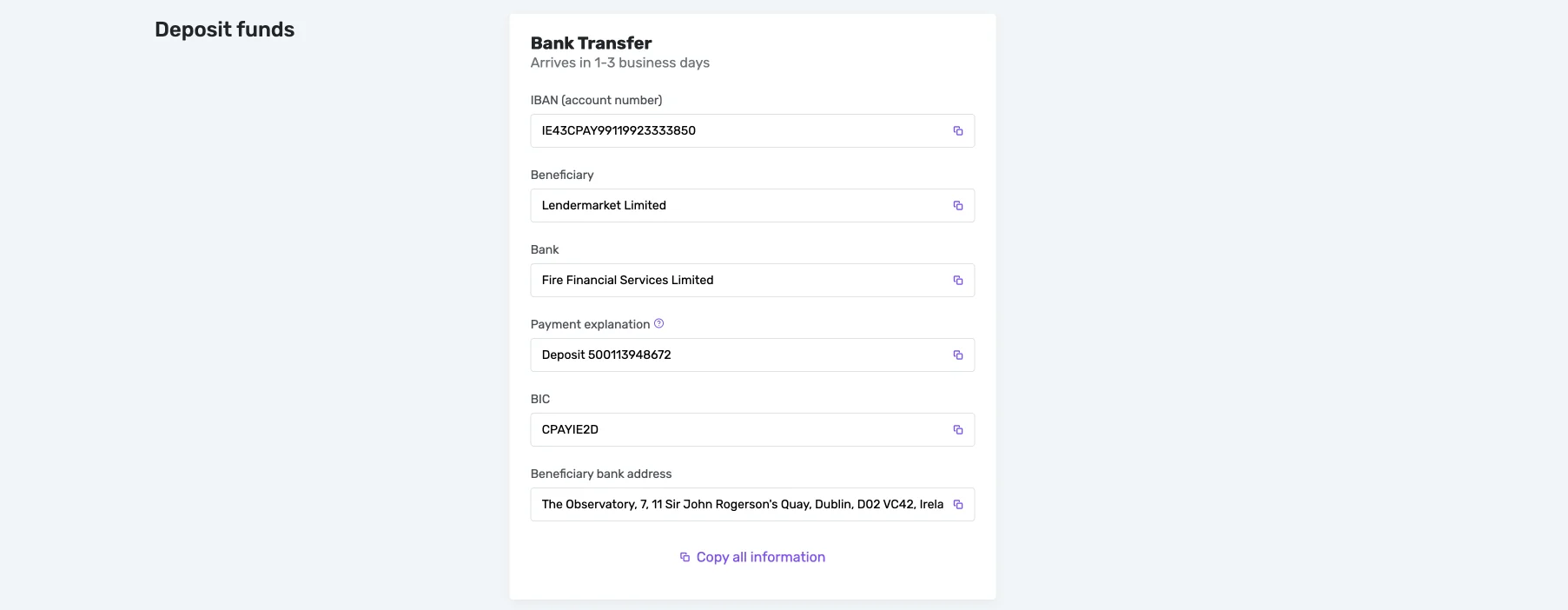
Task: Click the Payment explanation label
Action: (590, 324)
